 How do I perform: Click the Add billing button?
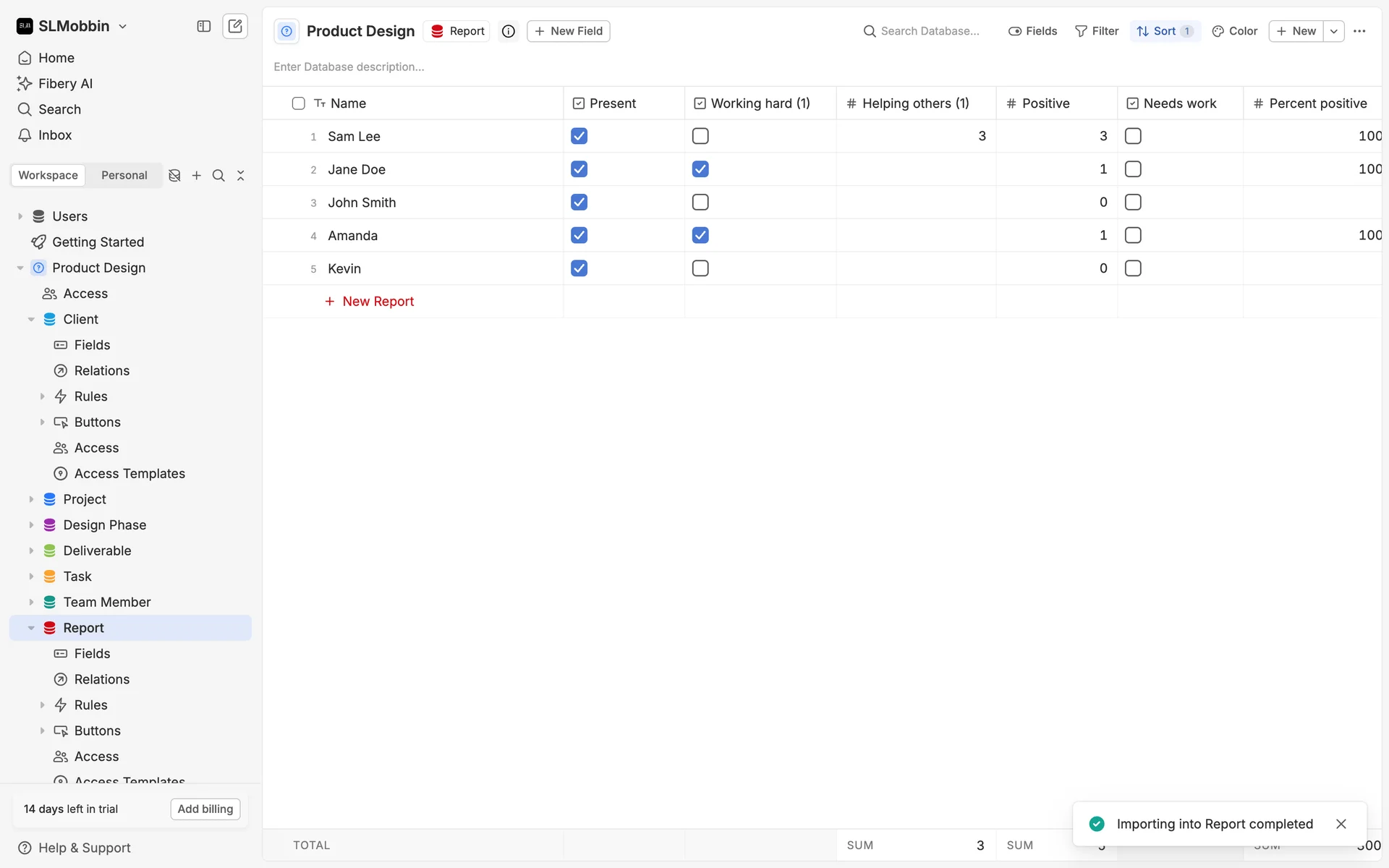pos(205,809)
